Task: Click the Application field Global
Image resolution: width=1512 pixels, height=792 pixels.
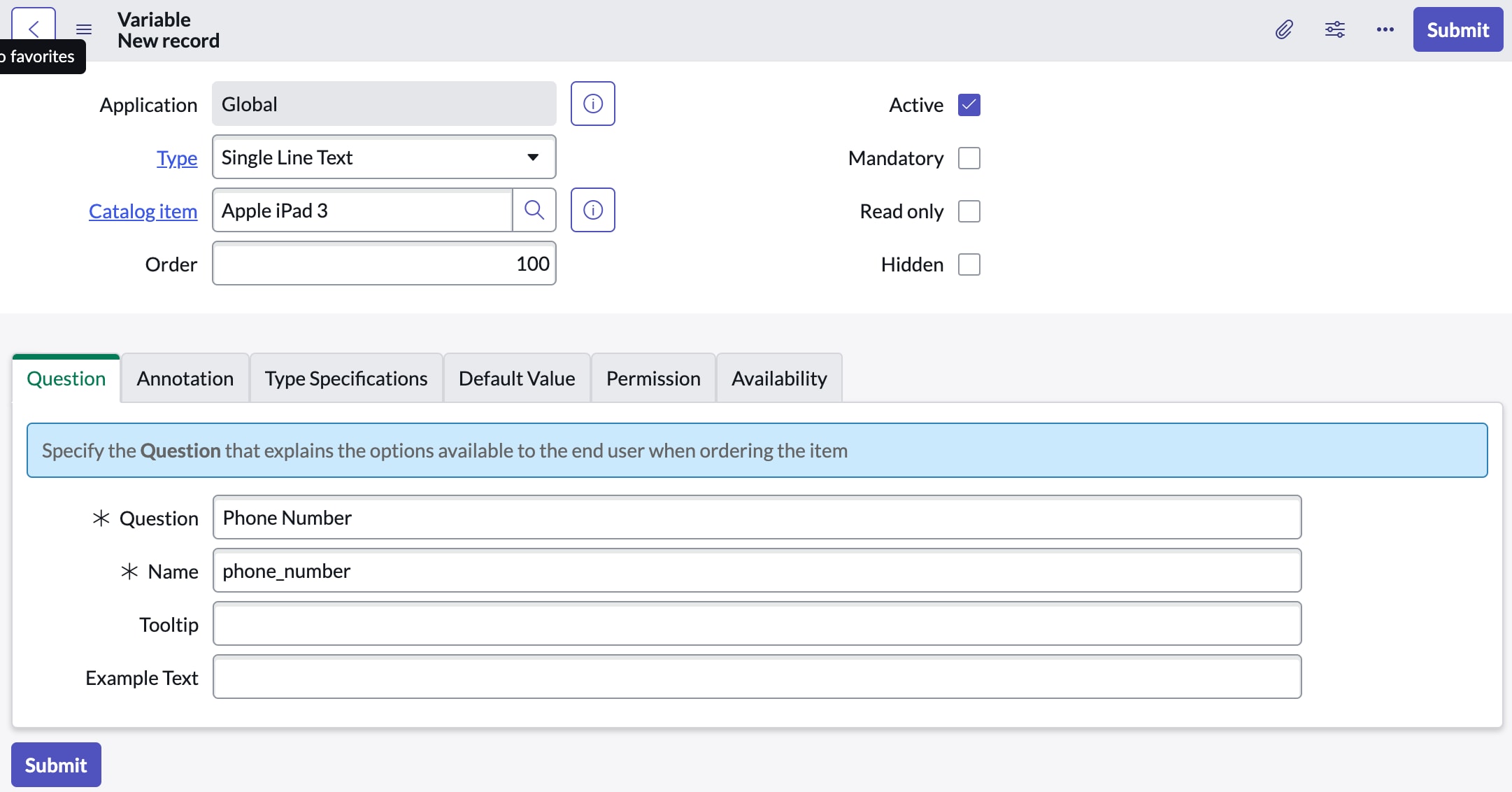Action: tap(384, 104)
